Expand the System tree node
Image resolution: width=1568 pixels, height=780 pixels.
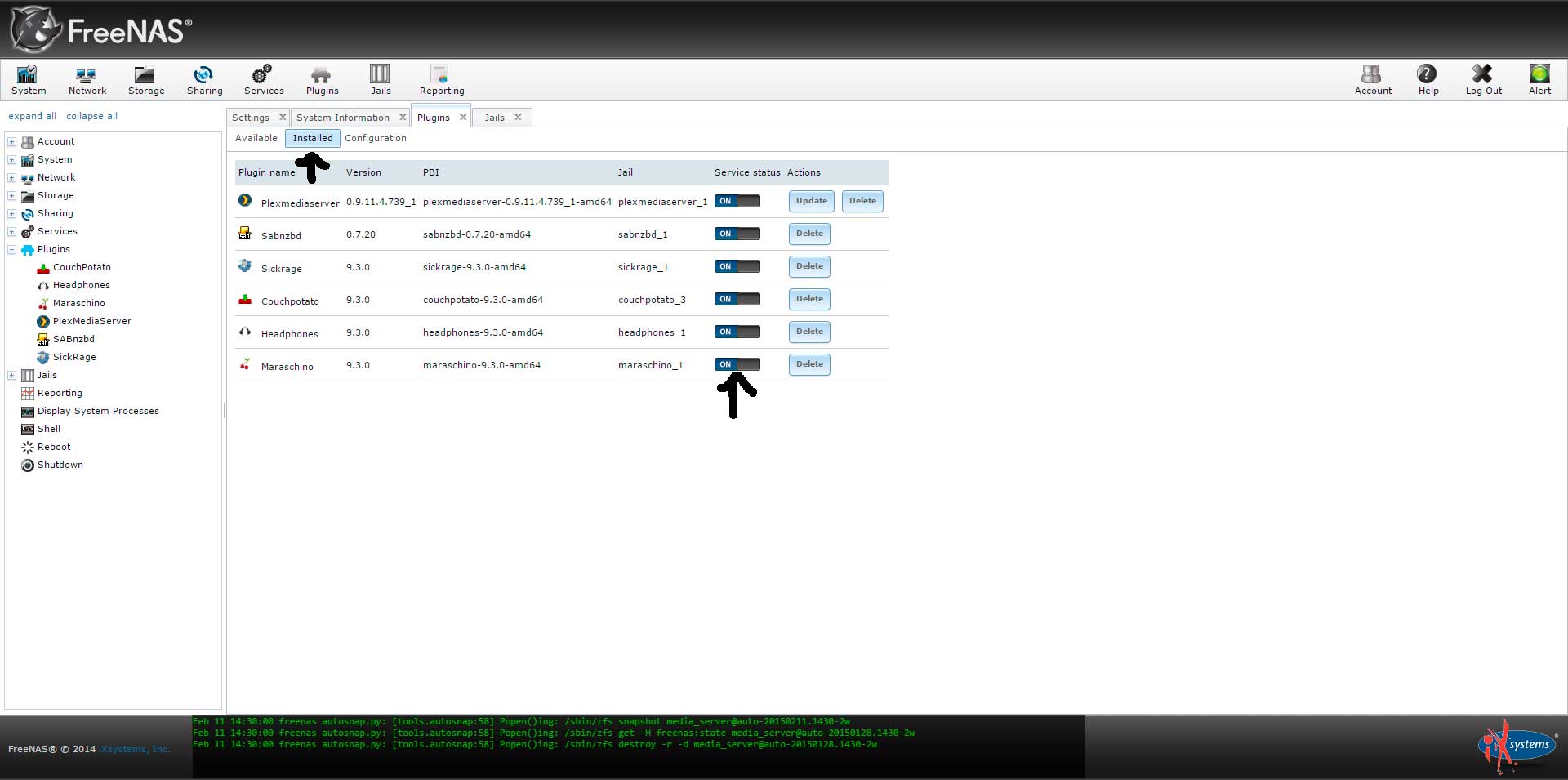12,159
